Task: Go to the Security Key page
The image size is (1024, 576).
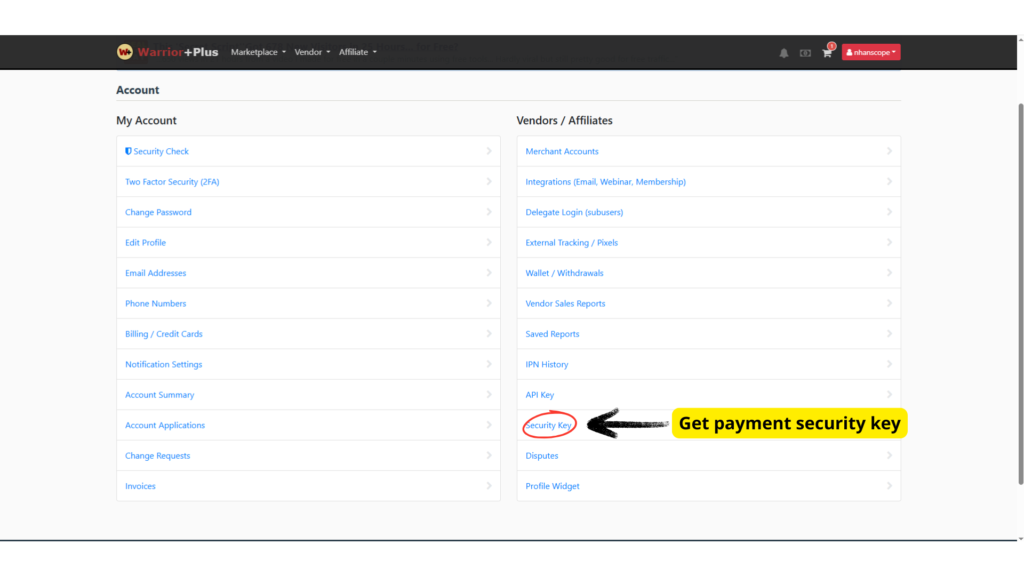Action: (x=549, y=425)
